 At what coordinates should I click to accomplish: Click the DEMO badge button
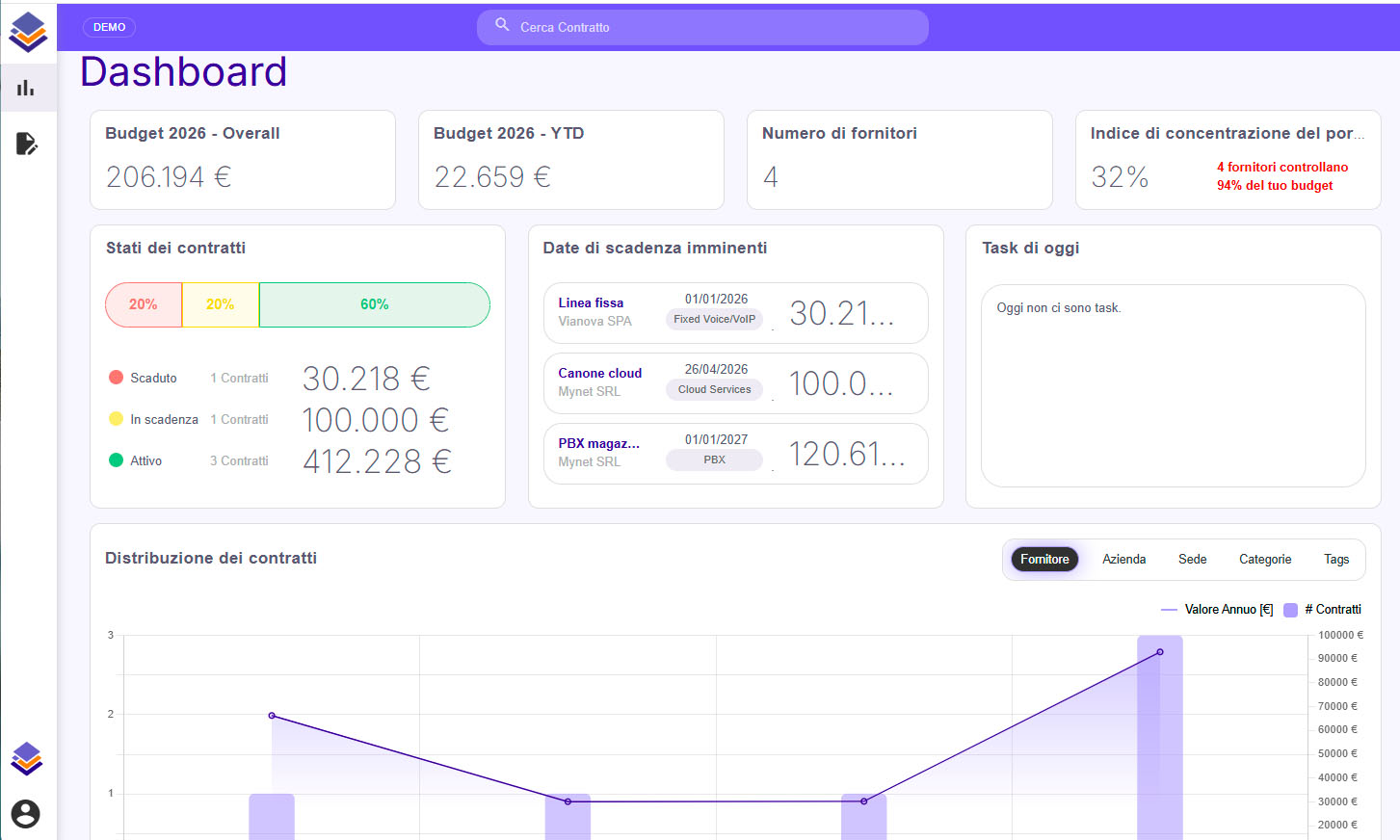tap(109, 27)
